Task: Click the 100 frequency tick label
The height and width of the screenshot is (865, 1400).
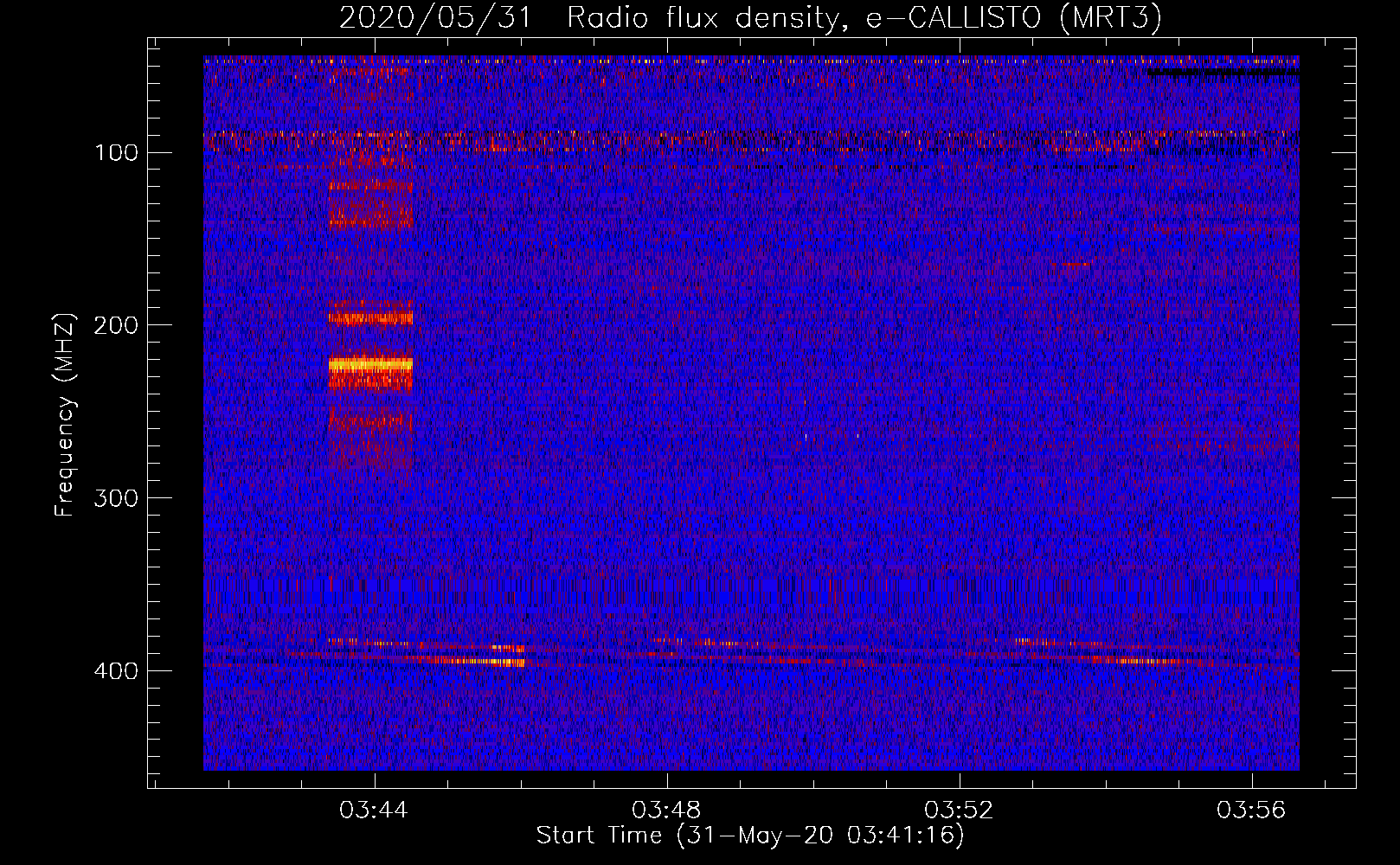Action: coord(117,153)
